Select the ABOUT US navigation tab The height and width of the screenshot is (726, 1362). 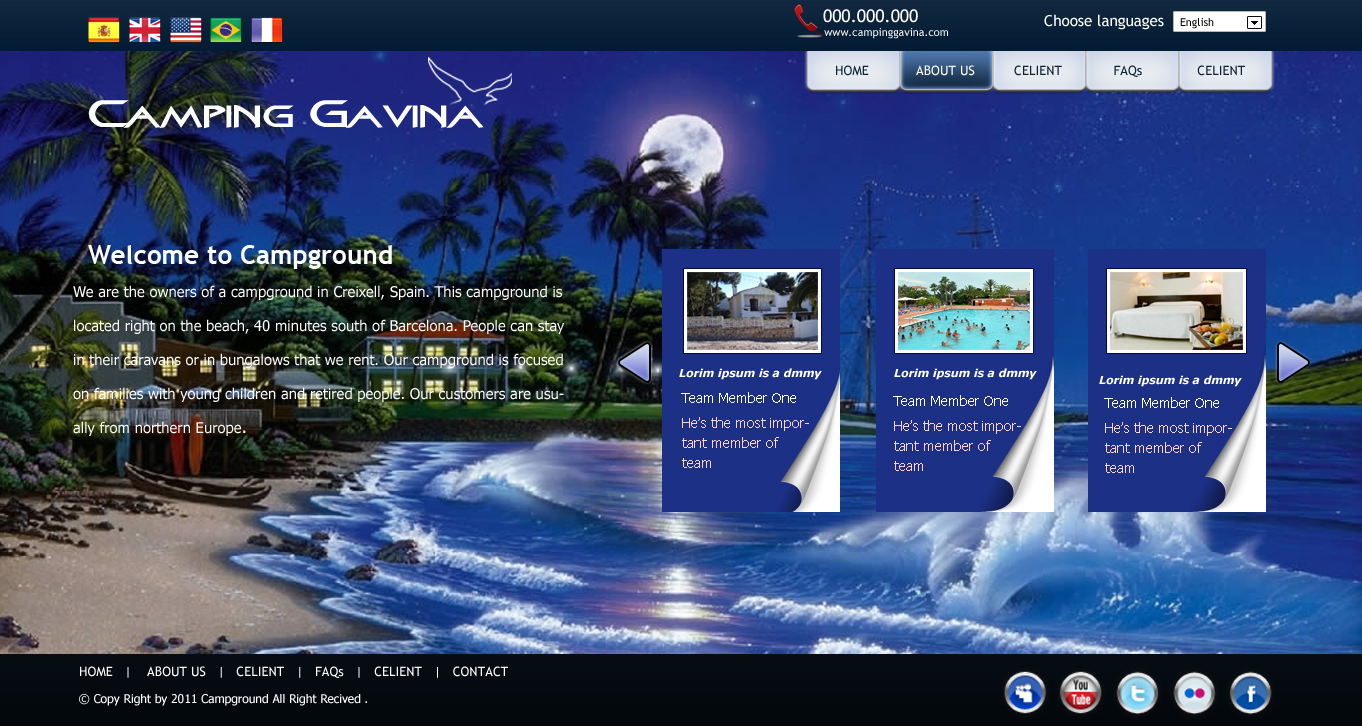click(945, 71)
